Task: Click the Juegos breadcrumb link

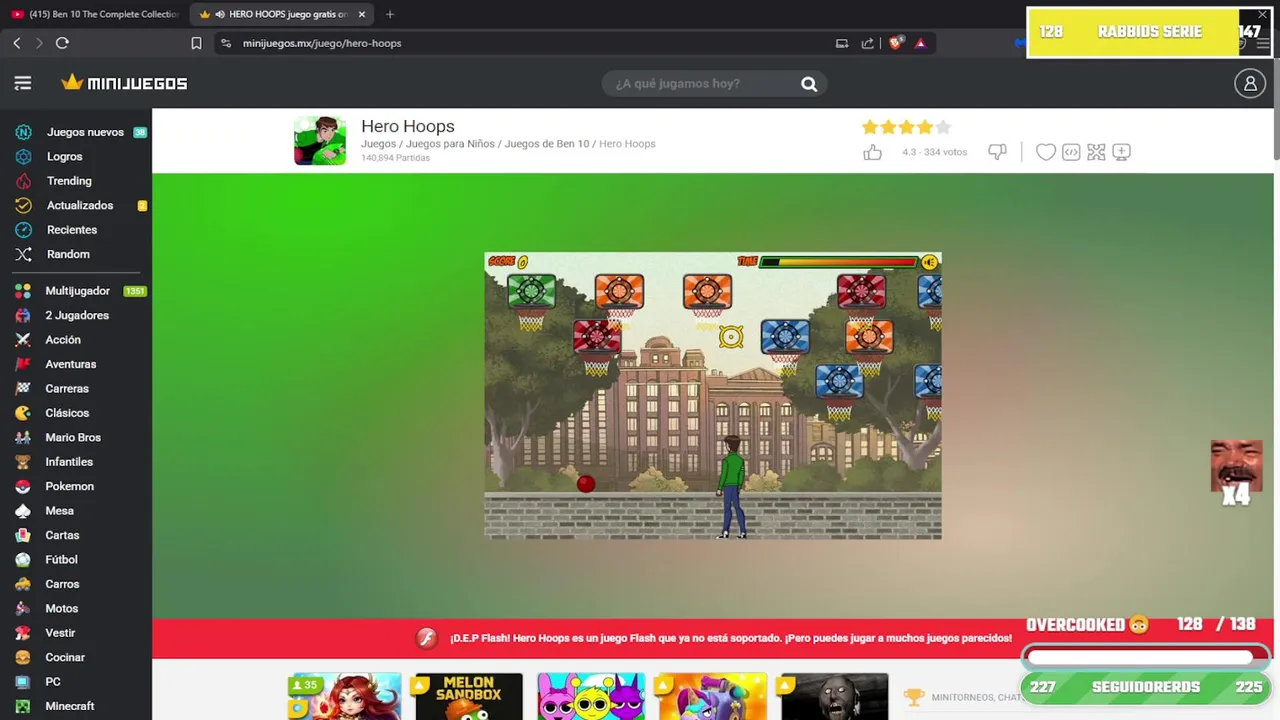Action: (x=378, y=144)
